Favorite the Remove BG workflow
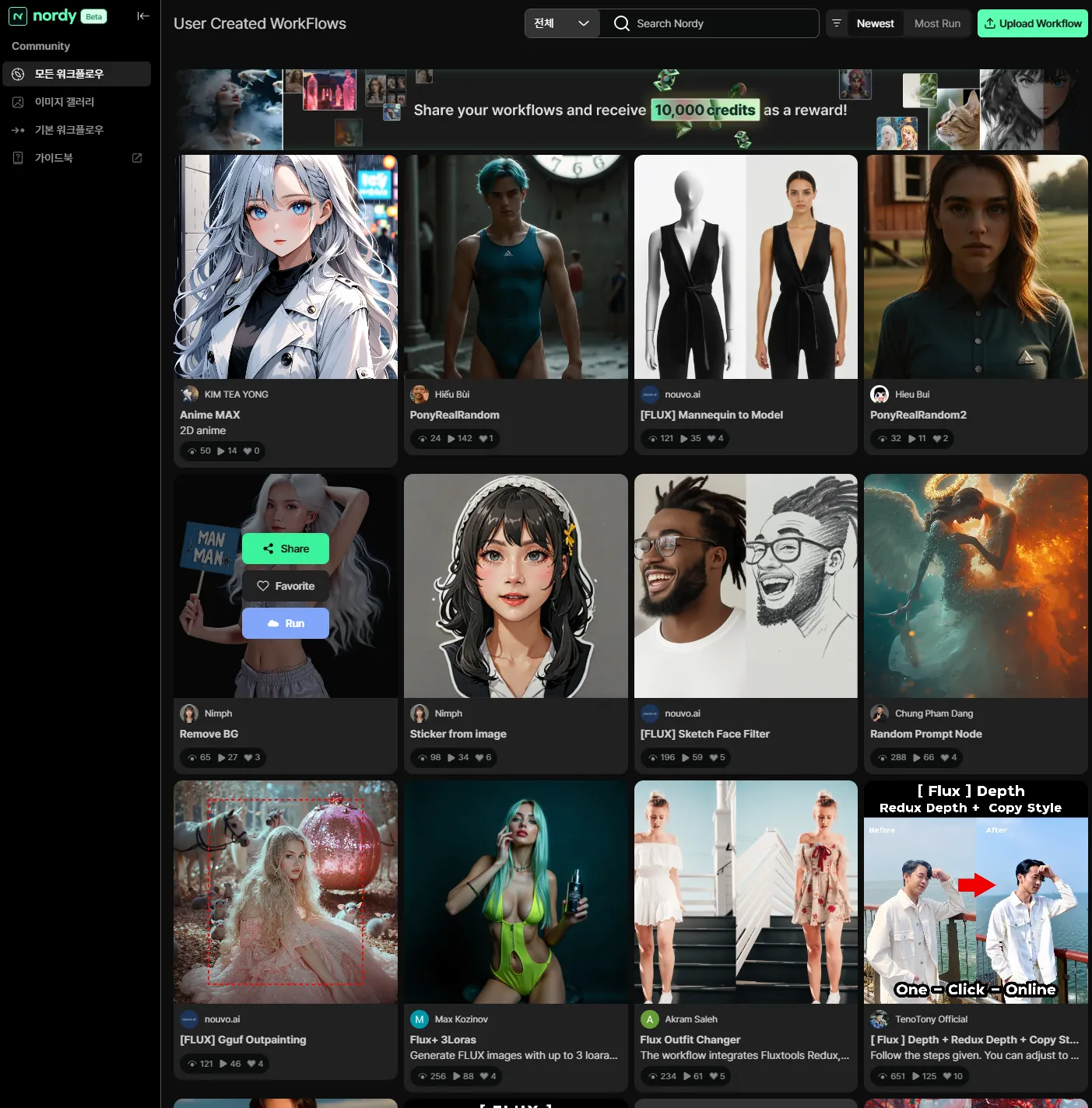The height and width of the screenshot is (1108, 1092). [285, 586]
